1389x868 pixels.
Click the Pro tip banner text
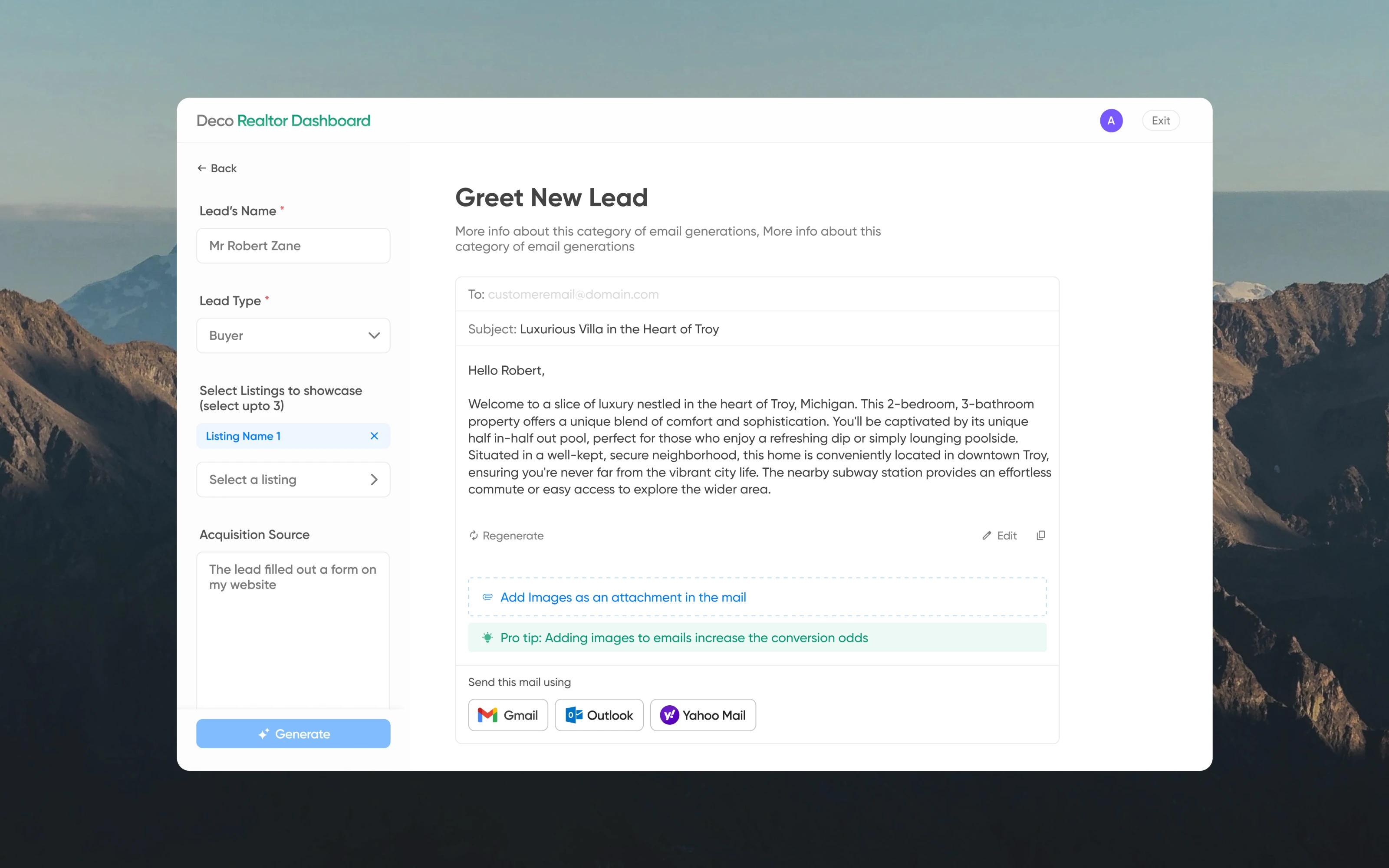684,638
